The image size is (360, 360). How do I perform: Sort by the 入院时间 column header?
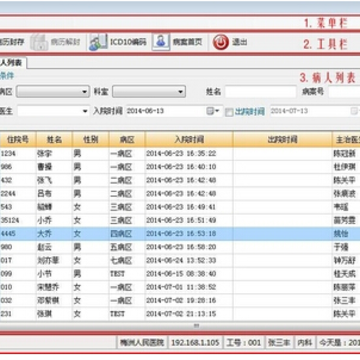pyautogui.click(x=189, y=140)
